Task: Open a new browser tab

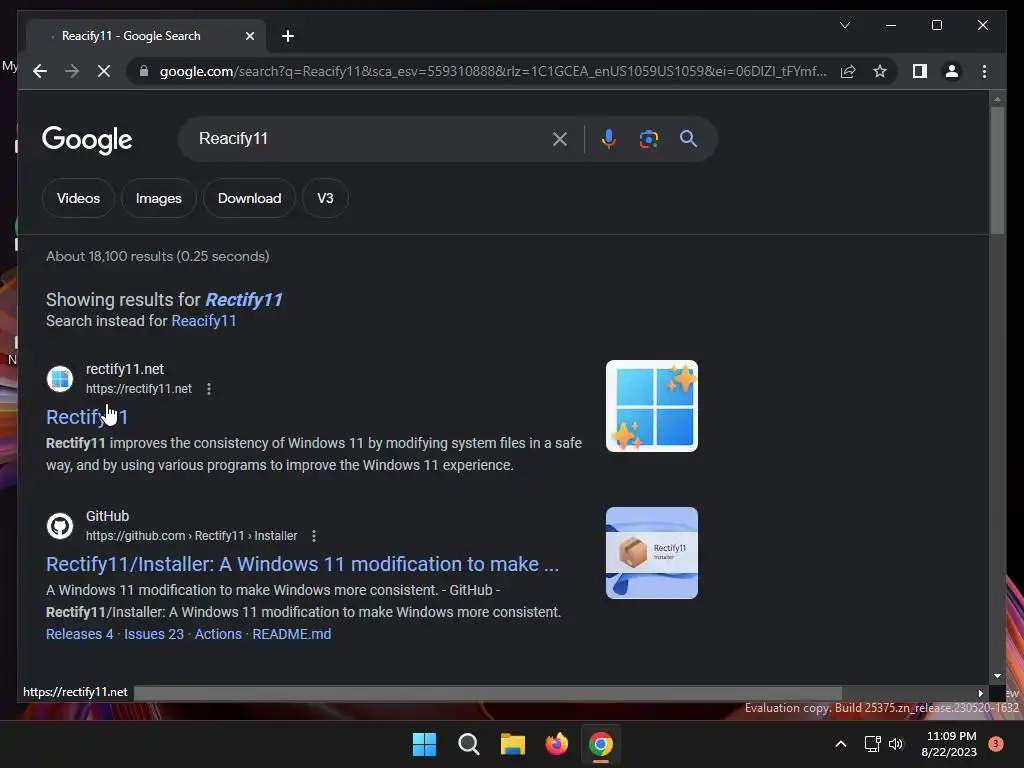Action: click(288, 36)
